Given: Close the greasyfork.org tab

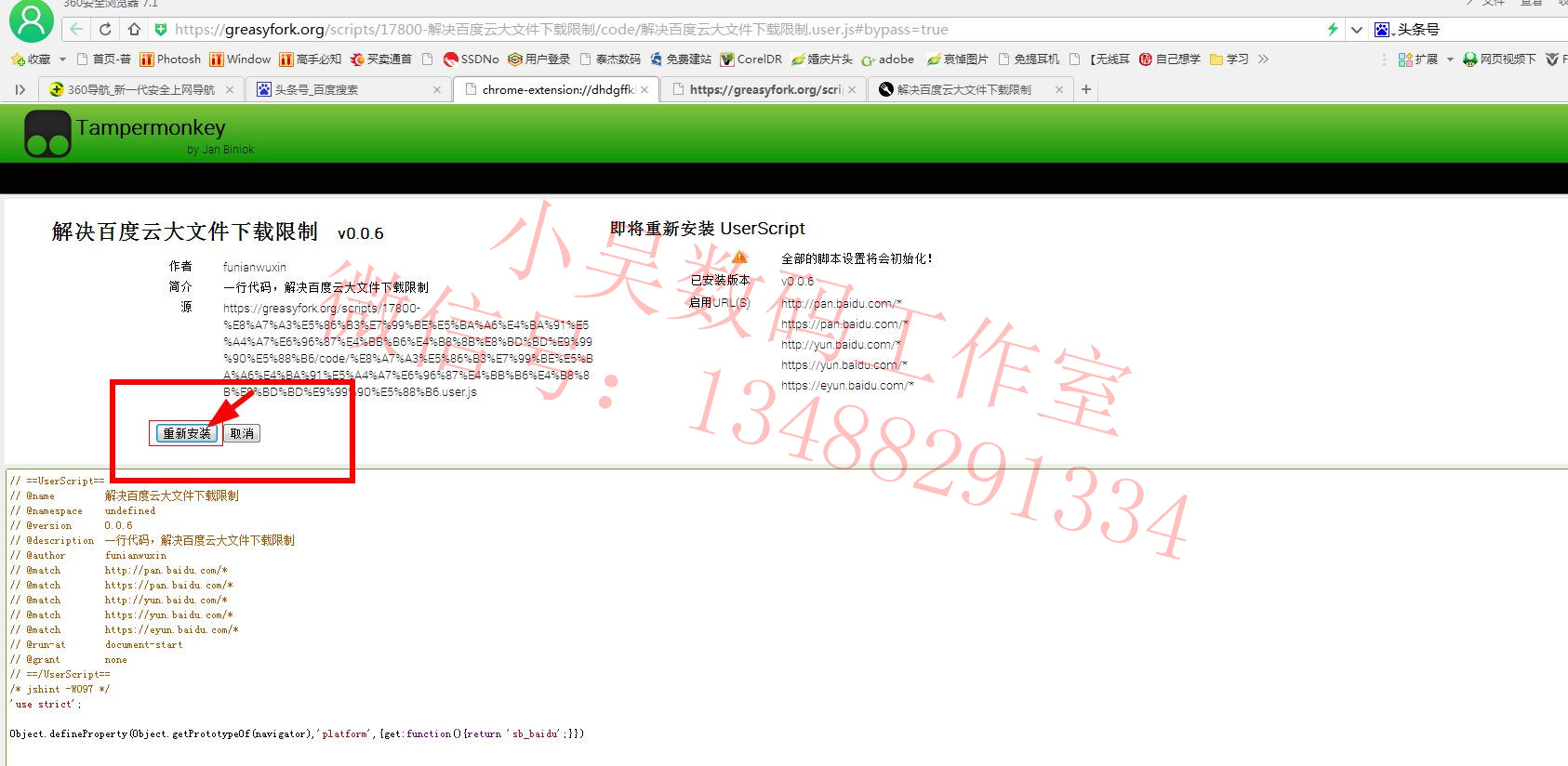Looking at the screenshot, I should (x=852, y=90).
